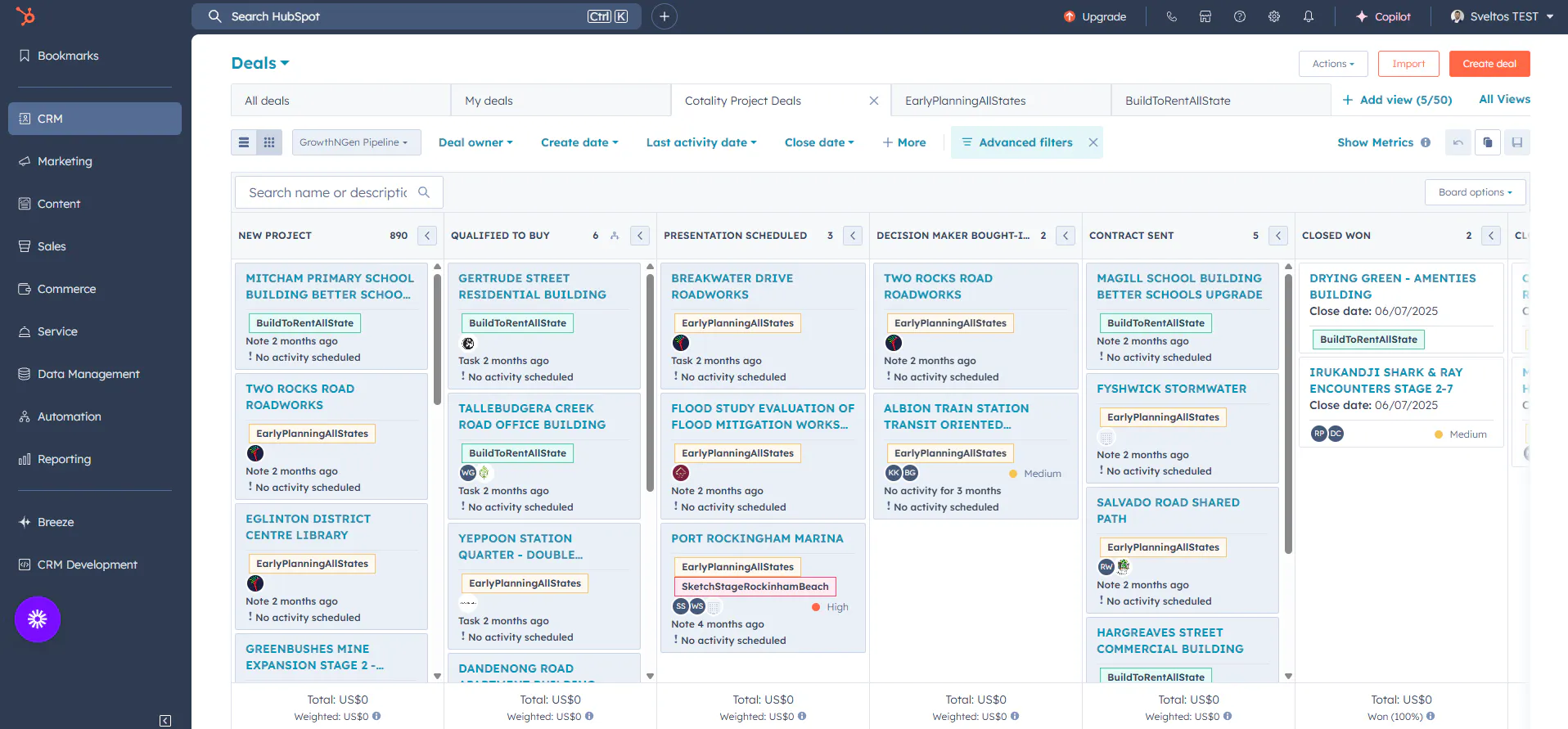Open the Help icon in top bar
1568x729 pixels.
[x=1240, y=16]
